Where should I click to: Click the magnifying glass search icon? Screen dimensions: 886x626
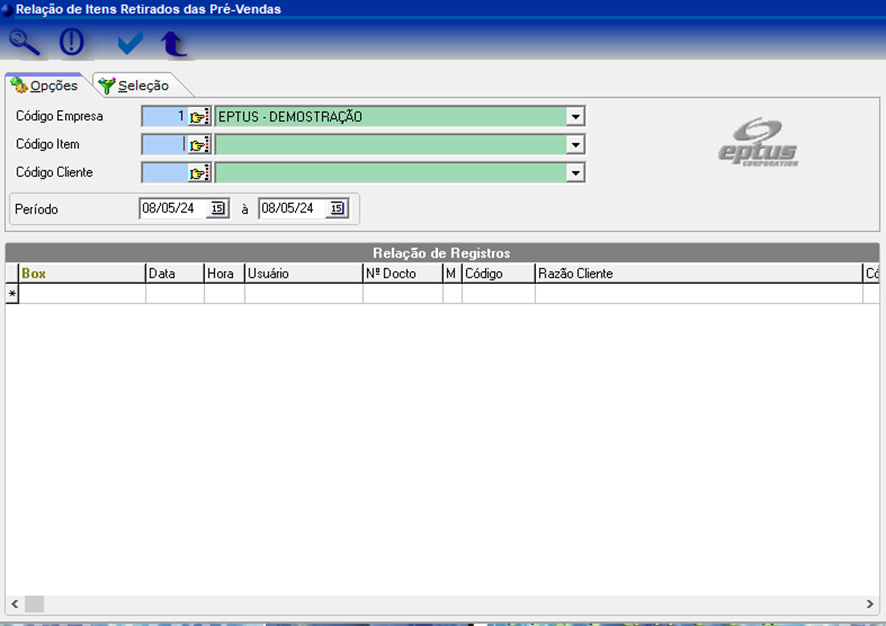coord(24,42)
